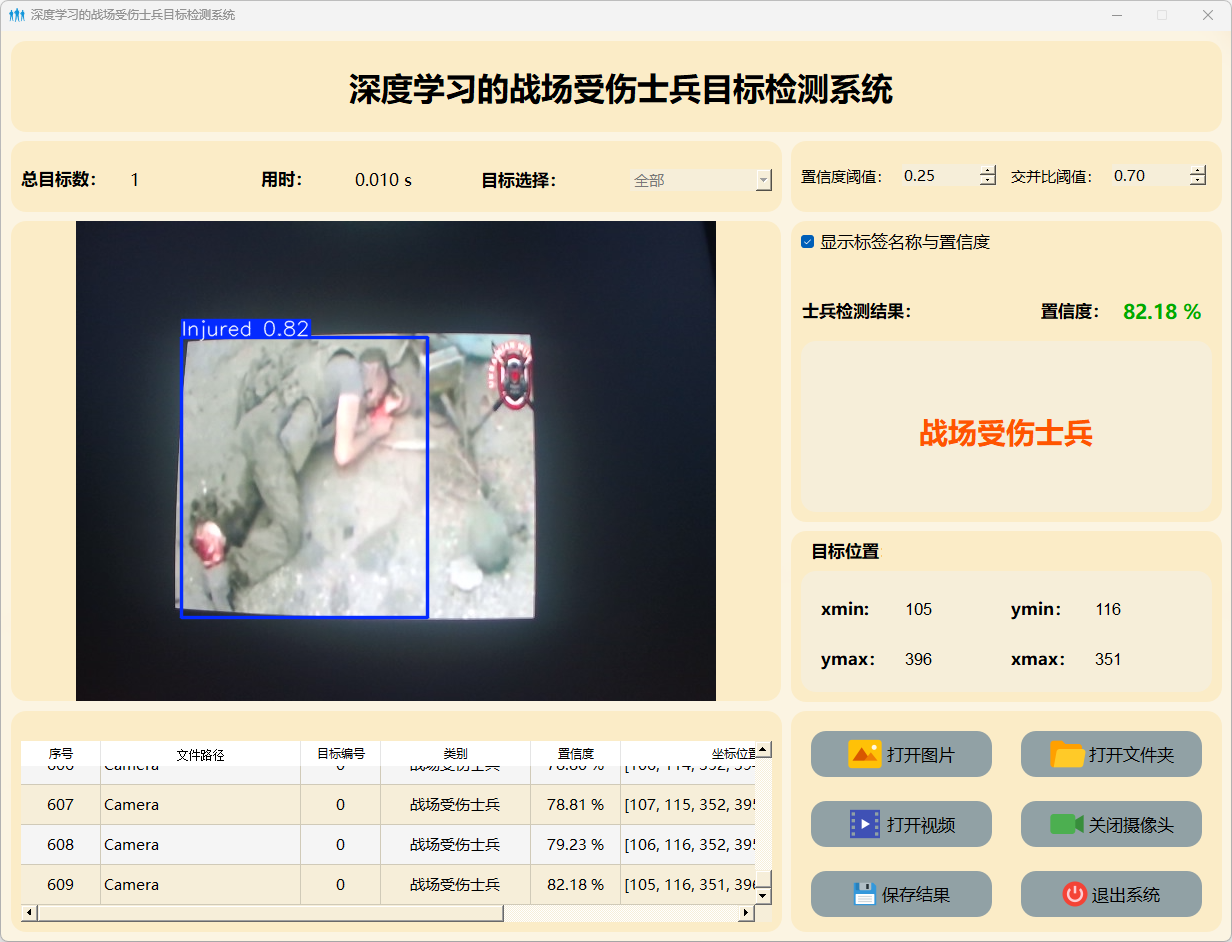Click the picture icon on 打开图片 button

point(864,754)
